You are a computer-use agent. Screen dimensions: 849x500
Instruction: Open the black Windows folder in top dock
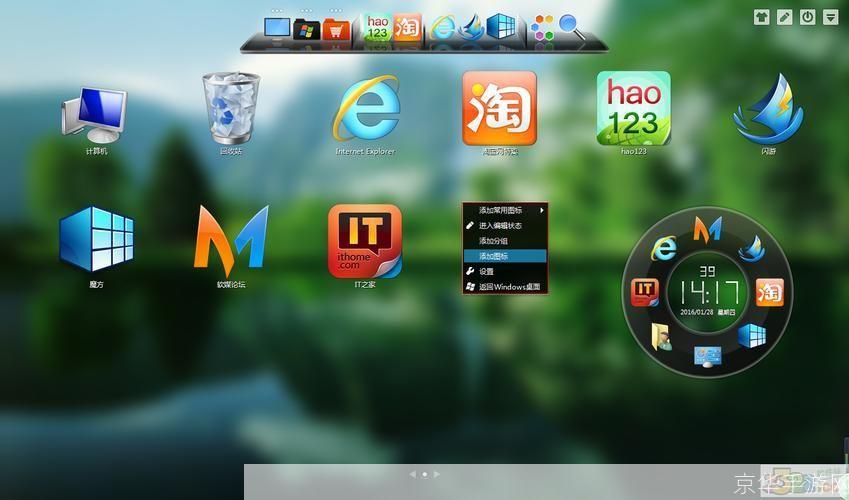[306, 29]
